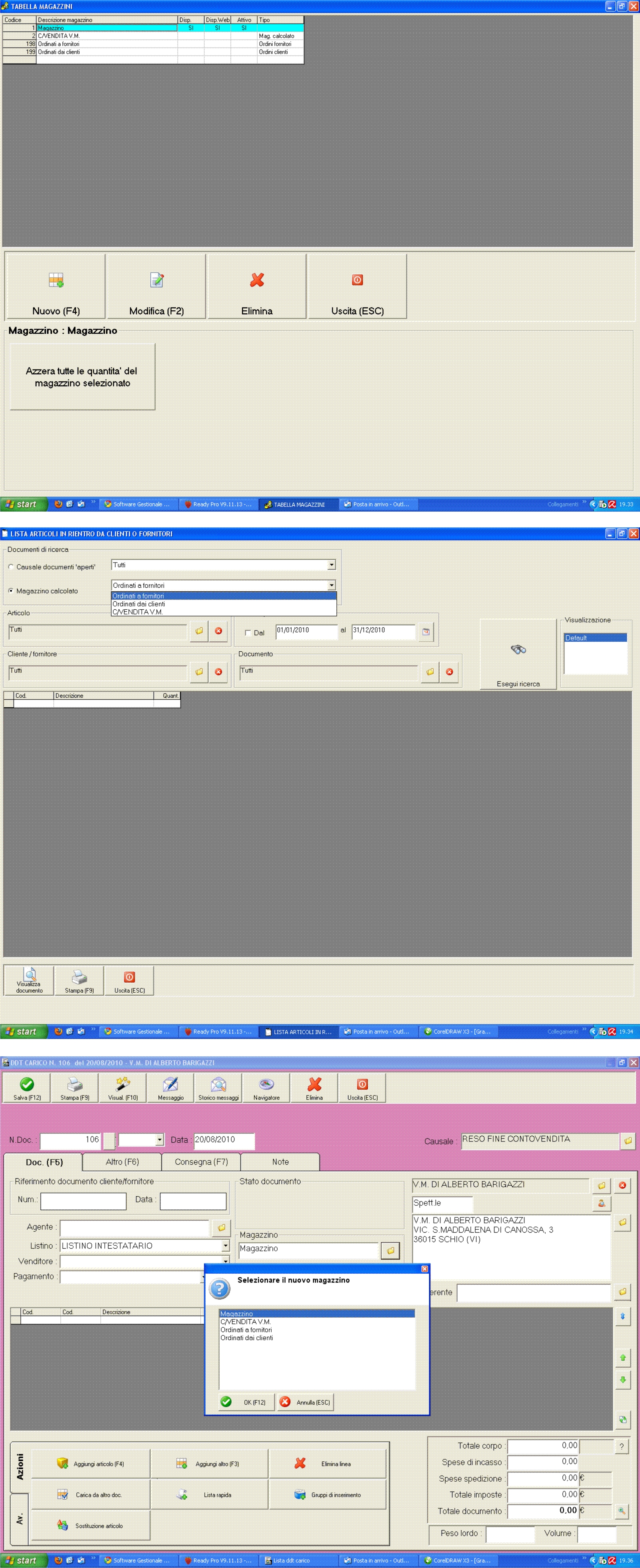This screenshot has height=1568, width=640.
Task: Open folder lookup for Documento field
Action: 430,671
